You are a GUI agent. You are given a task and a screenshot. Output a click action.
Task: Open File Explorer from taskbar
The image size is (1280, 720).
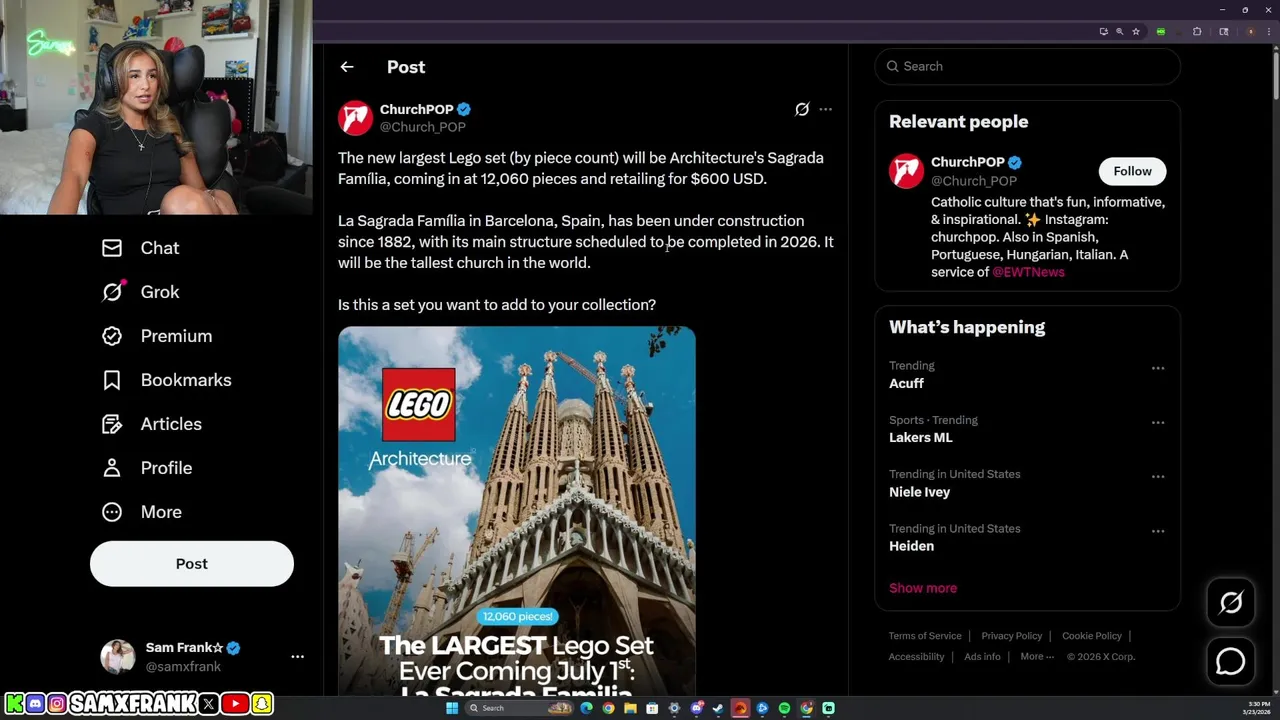[630, 708]
